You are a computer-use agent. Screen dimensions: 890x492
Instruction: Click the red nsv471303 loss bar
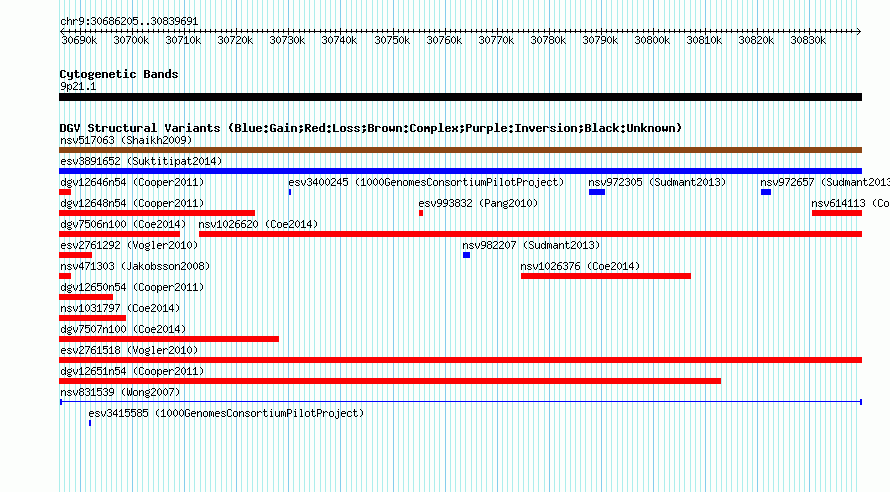click(x=65, y=276)
